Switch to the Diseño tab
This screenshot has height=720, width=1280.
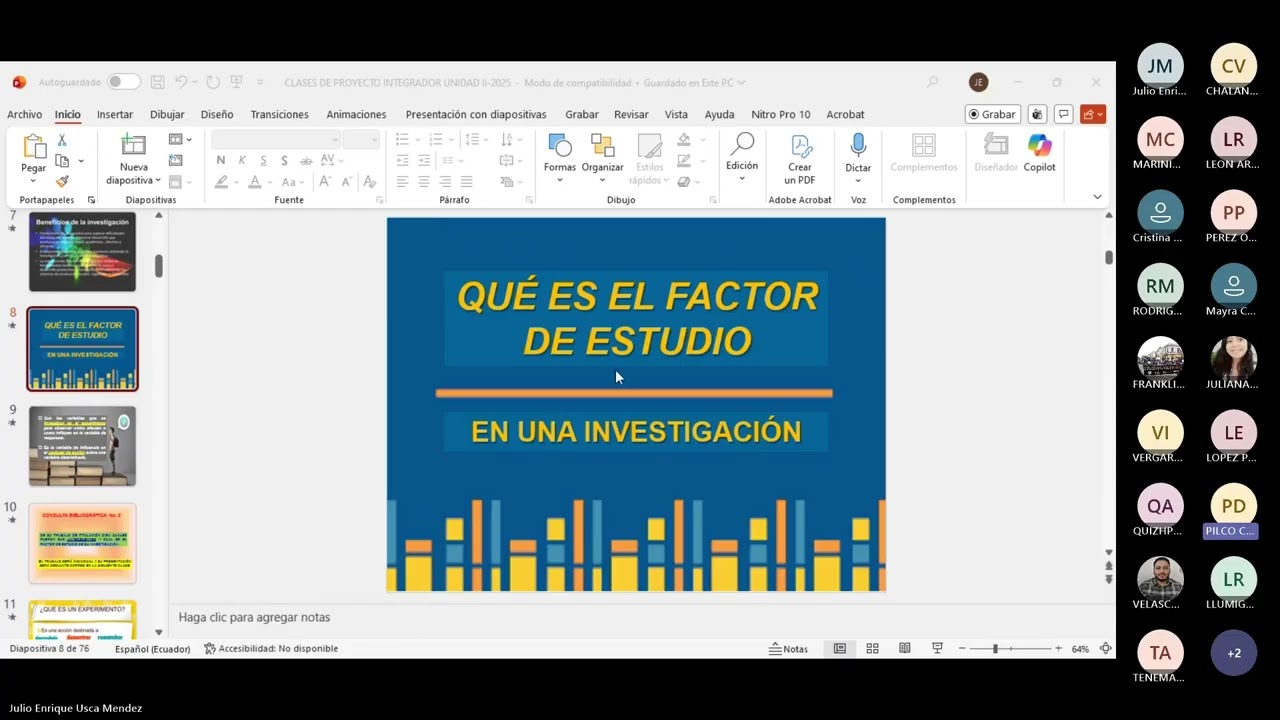[x=217, y=114]
